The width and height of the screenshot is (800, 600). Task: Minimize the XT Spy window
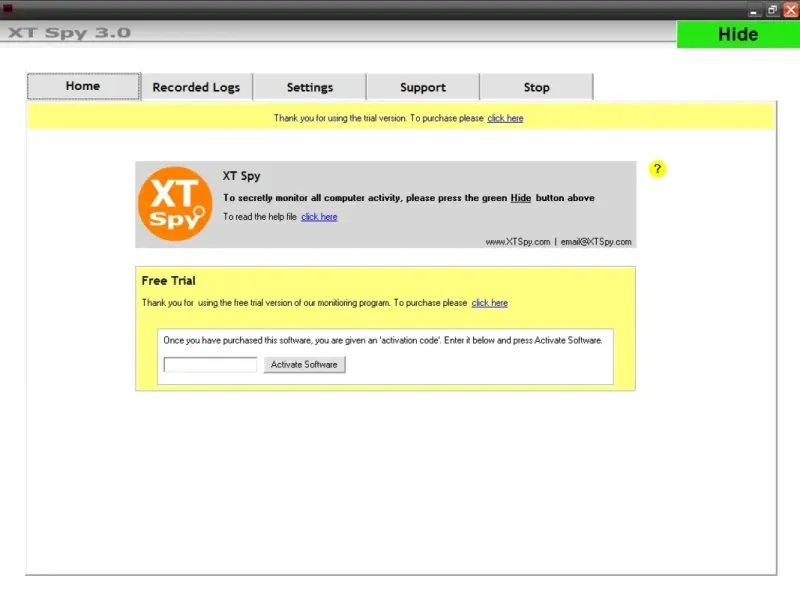coord(754,10)
